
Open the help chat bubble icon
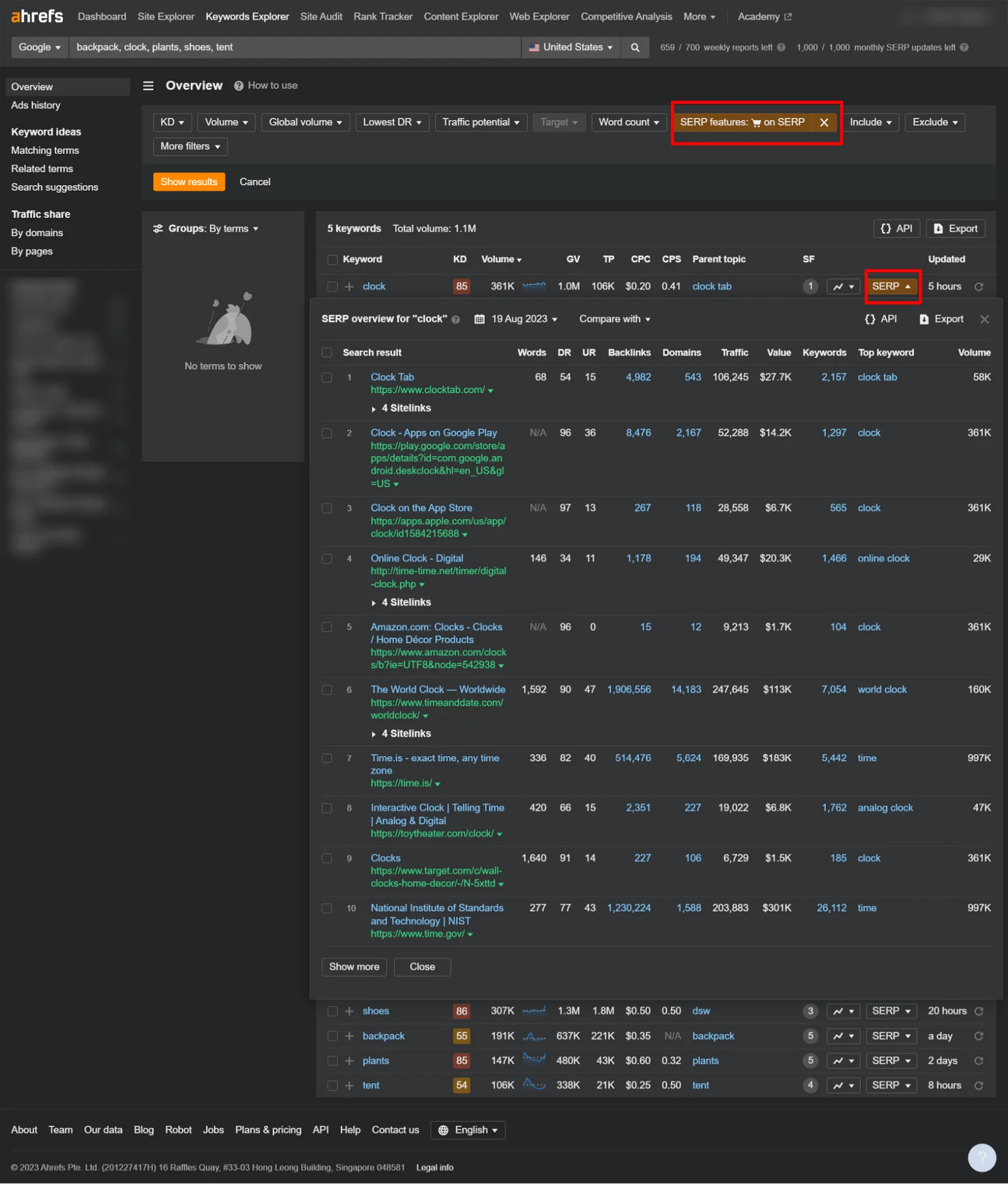click(982, 1157)
